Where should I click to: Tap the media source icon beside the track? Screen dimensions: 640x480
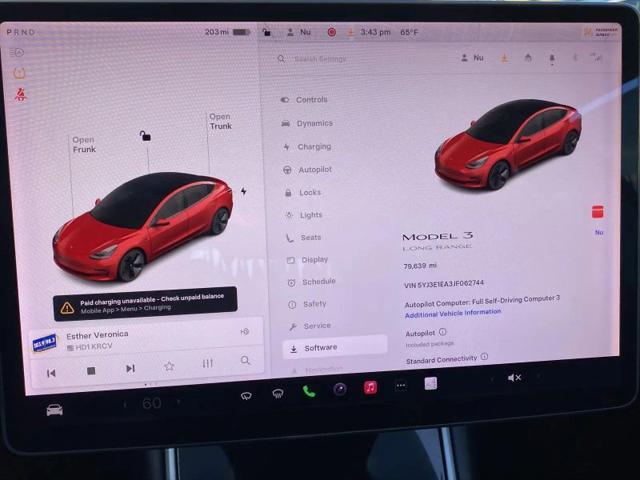(x=244, y=331)
